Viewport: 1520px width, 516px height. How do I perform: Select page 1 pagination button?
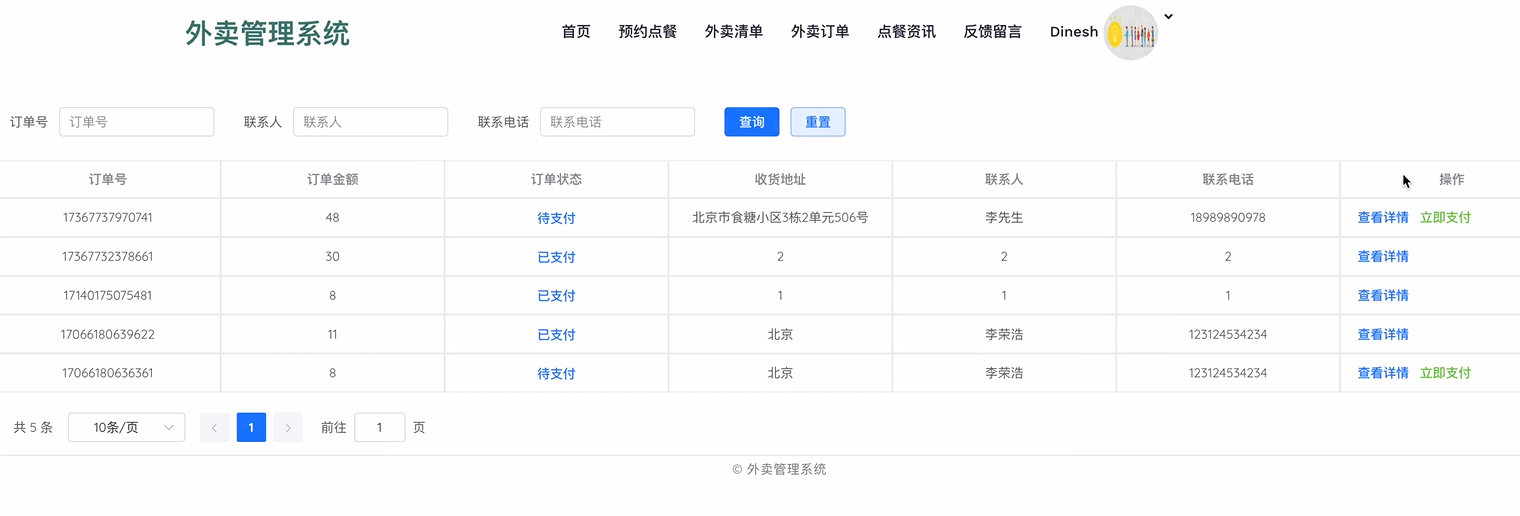pyautogui.click(x=251, y=428)
